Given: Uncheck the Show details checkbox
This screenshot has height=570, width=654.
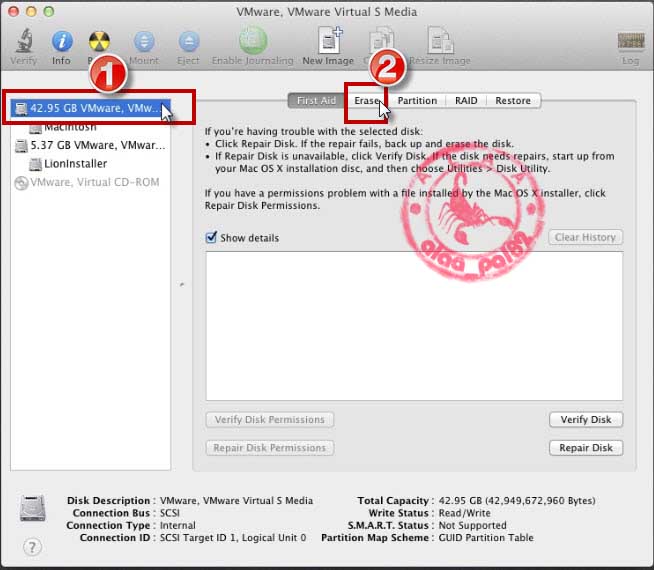Looking at the screenshot, I should coord(211,237).
